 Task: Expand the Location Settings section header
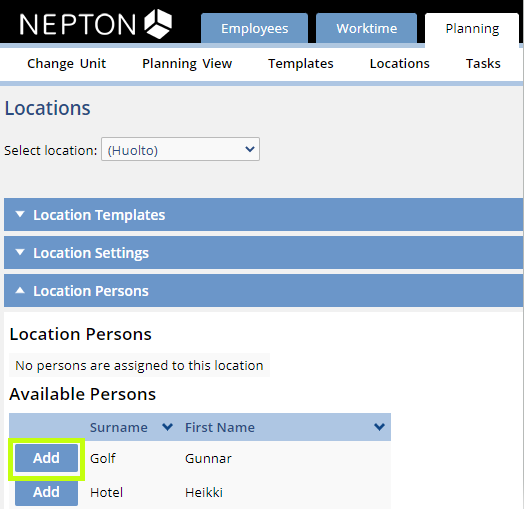[263, 253]
